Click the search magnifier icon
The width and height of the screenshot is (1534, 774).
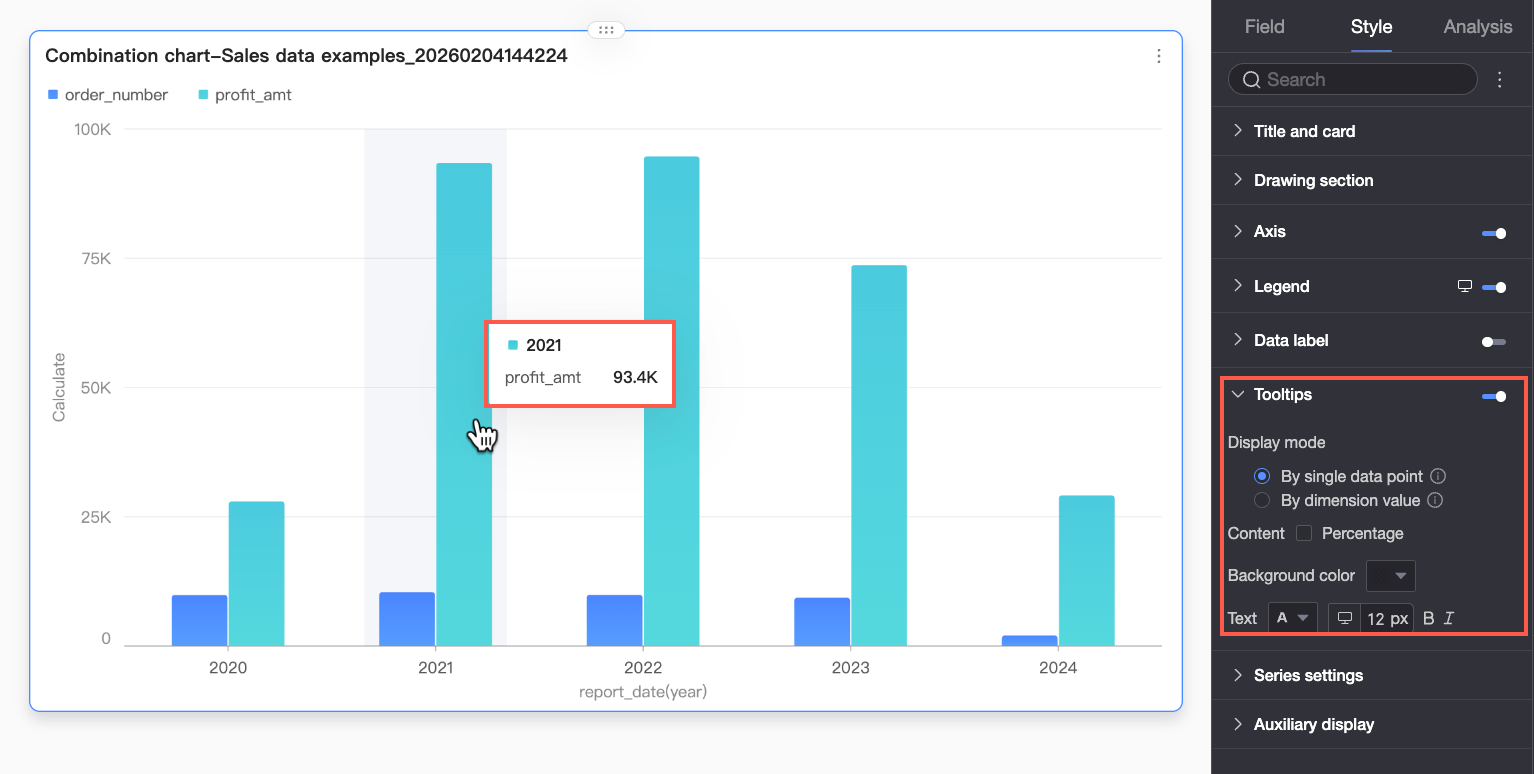click(1251, 80)
